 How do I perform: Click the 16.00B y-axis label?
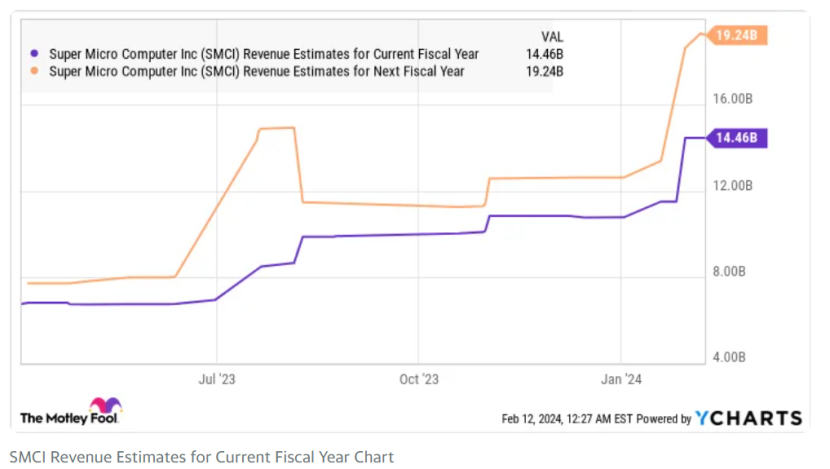point(733,99)
